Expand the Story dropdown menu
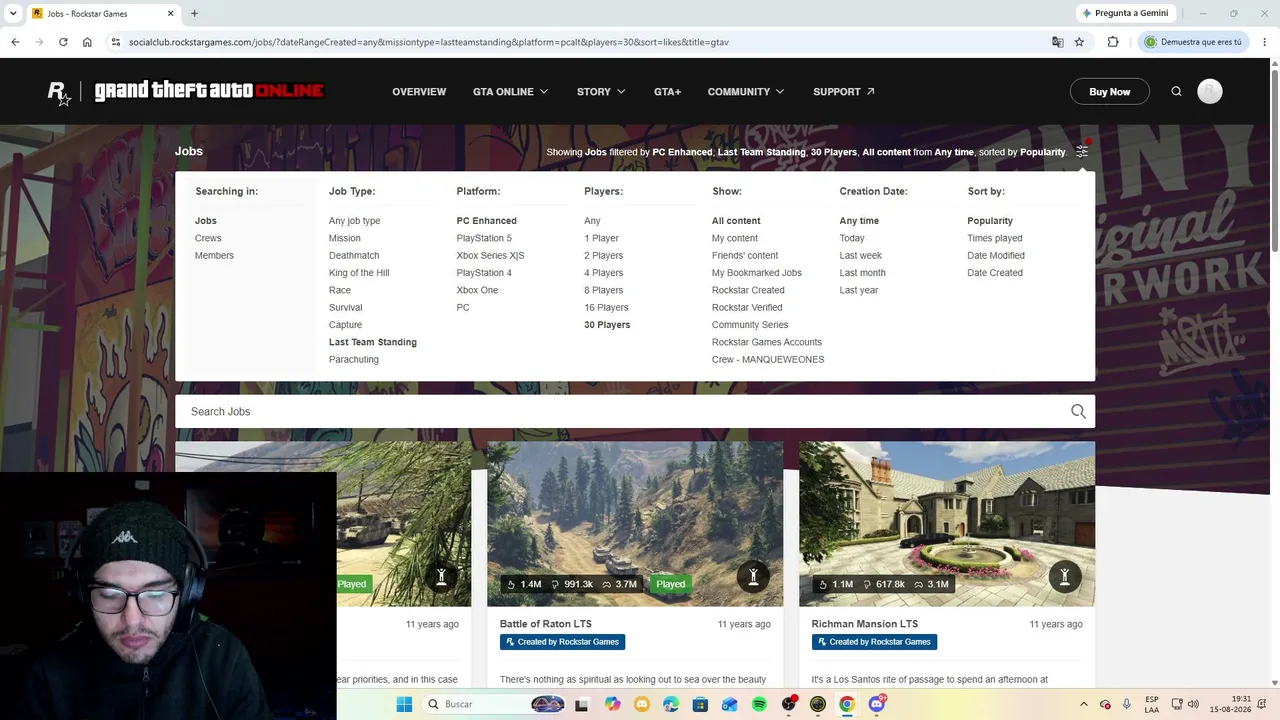1280x720 pixels. (601, 92)
